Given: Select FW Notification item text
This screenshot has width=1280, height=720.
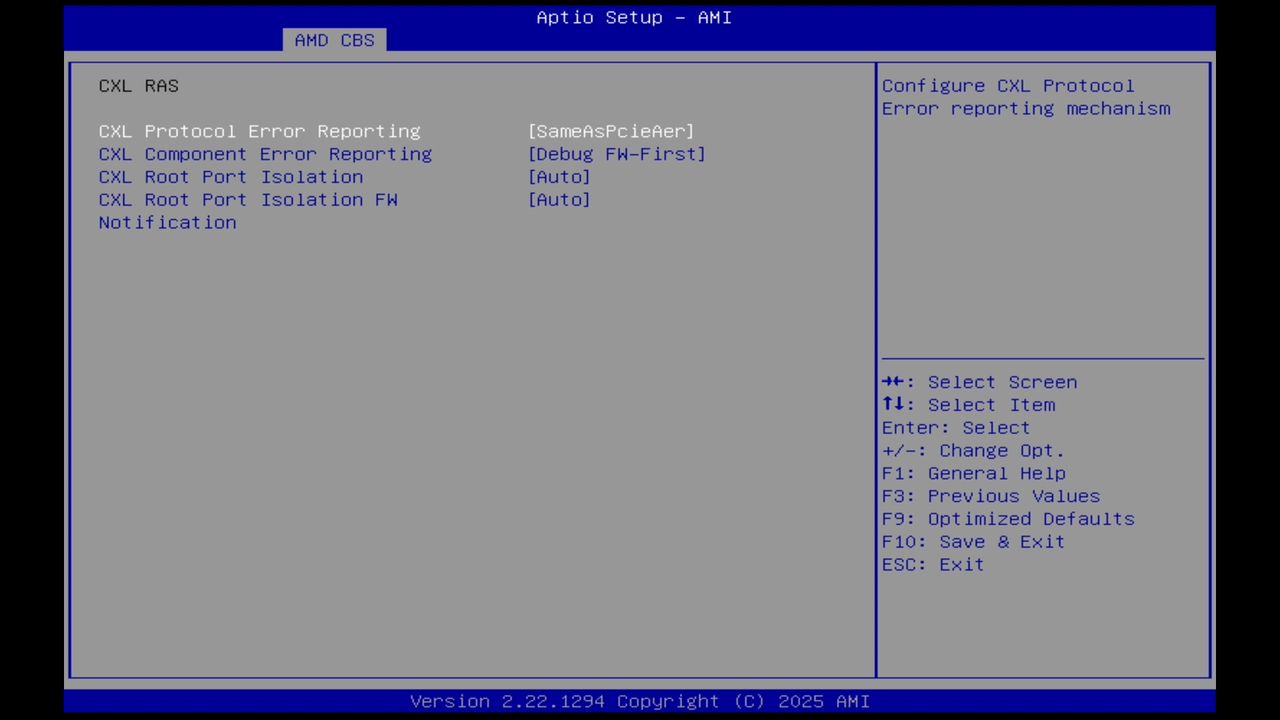Looking at the screenshot, I should pyautogui.click(x=167, y=222).
